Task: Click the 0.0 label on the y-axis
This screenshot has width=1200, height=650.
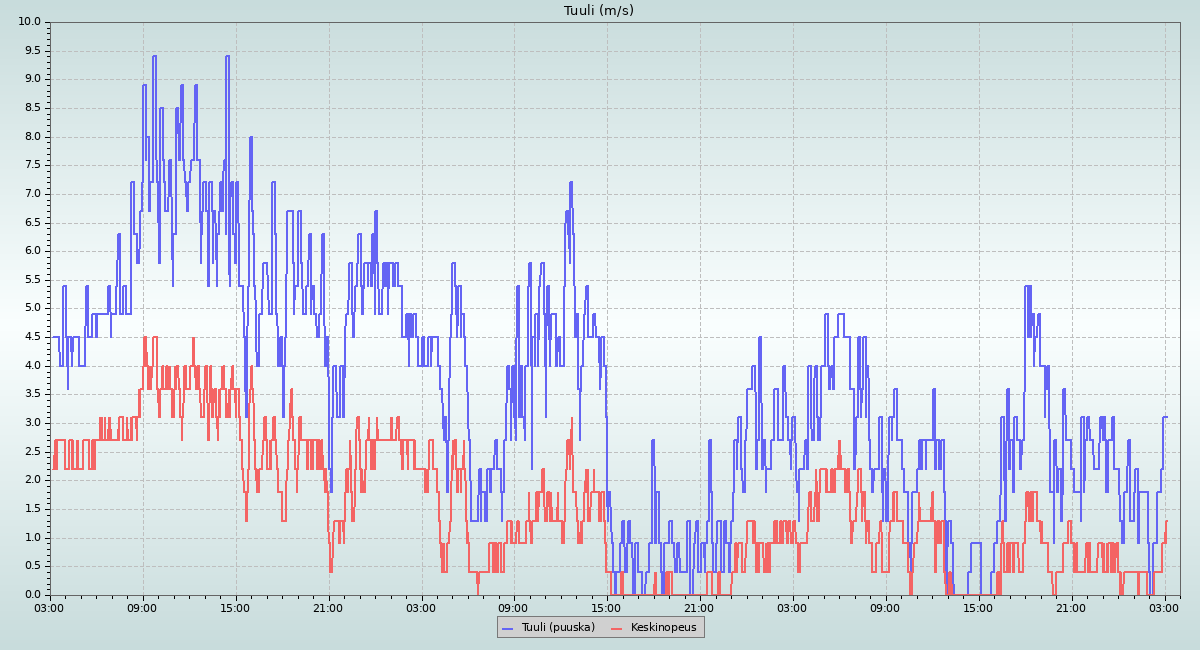Action: point(32,595)
